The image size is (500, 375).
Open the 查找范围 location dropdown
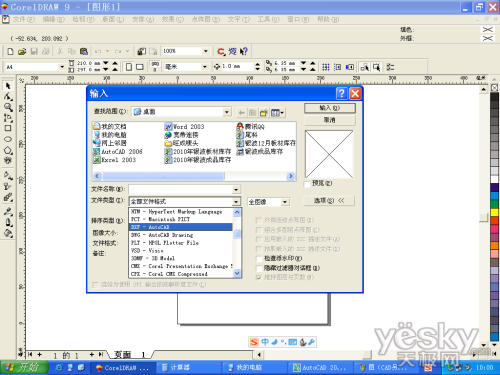[227, 112]
